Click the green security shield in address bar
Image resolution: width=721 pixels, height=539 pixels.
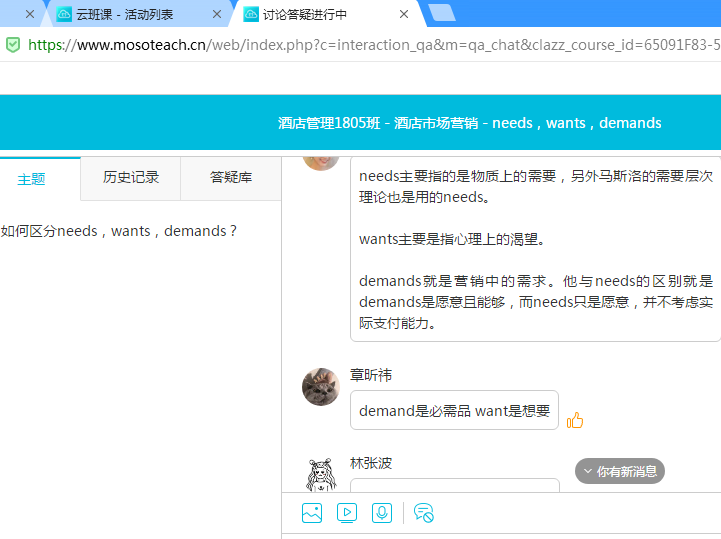pos(13,45)
